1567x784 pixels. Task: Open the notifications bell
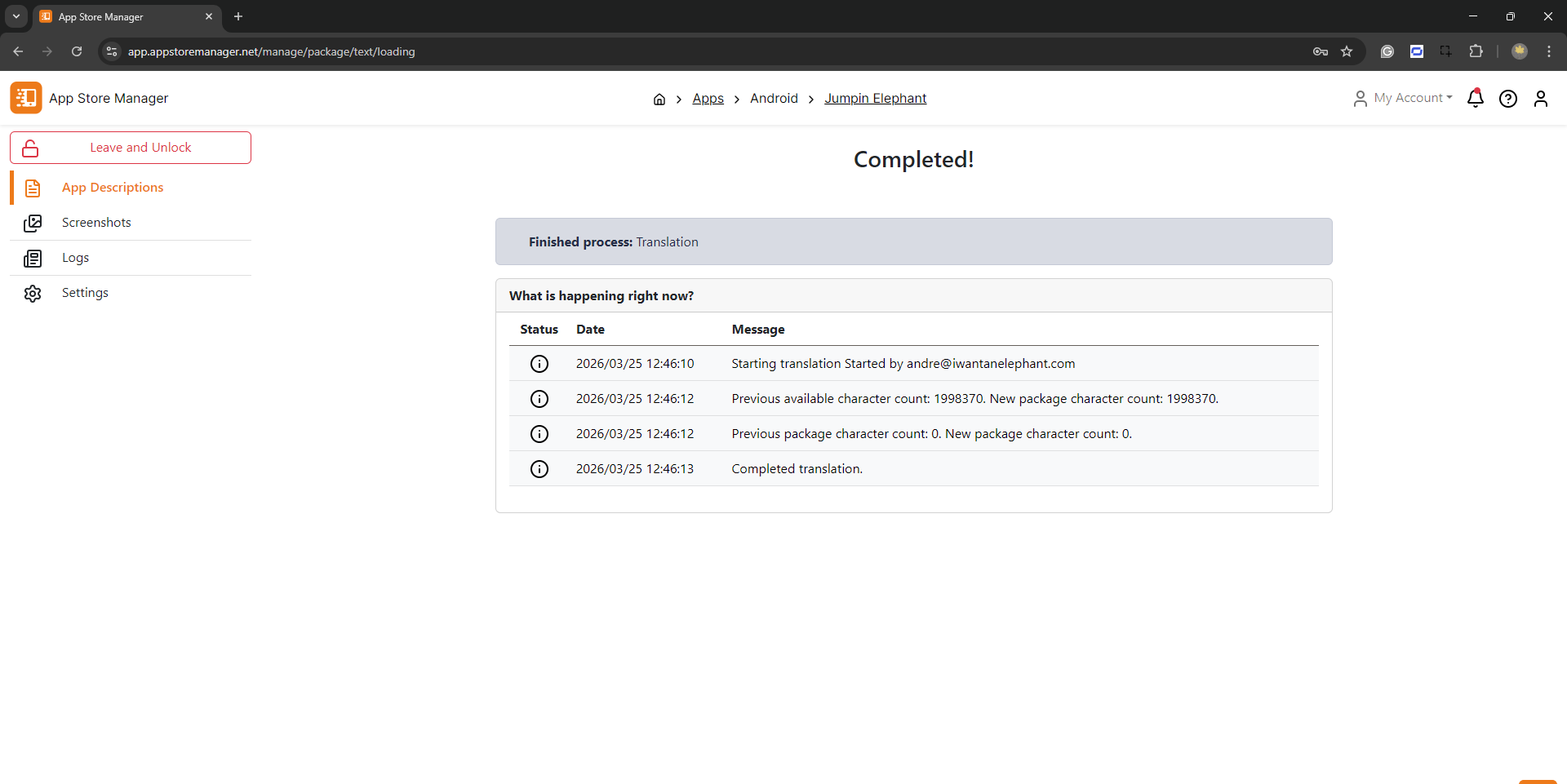coord(1475,99)
